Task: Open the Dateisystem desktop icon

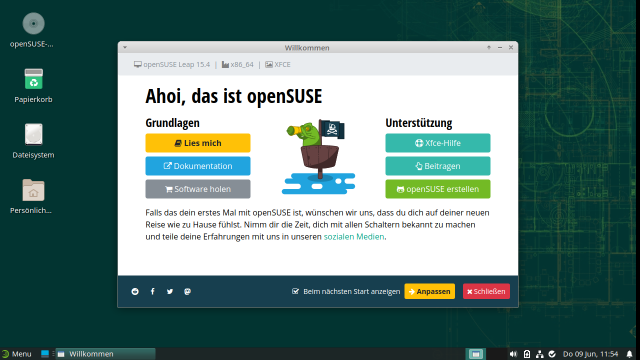Action: (33, 141)
